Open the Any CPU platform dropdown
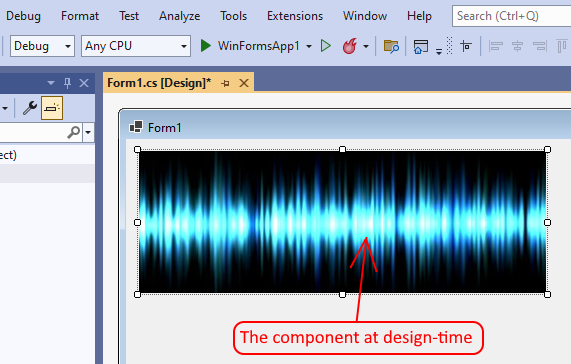 [136, 46]
